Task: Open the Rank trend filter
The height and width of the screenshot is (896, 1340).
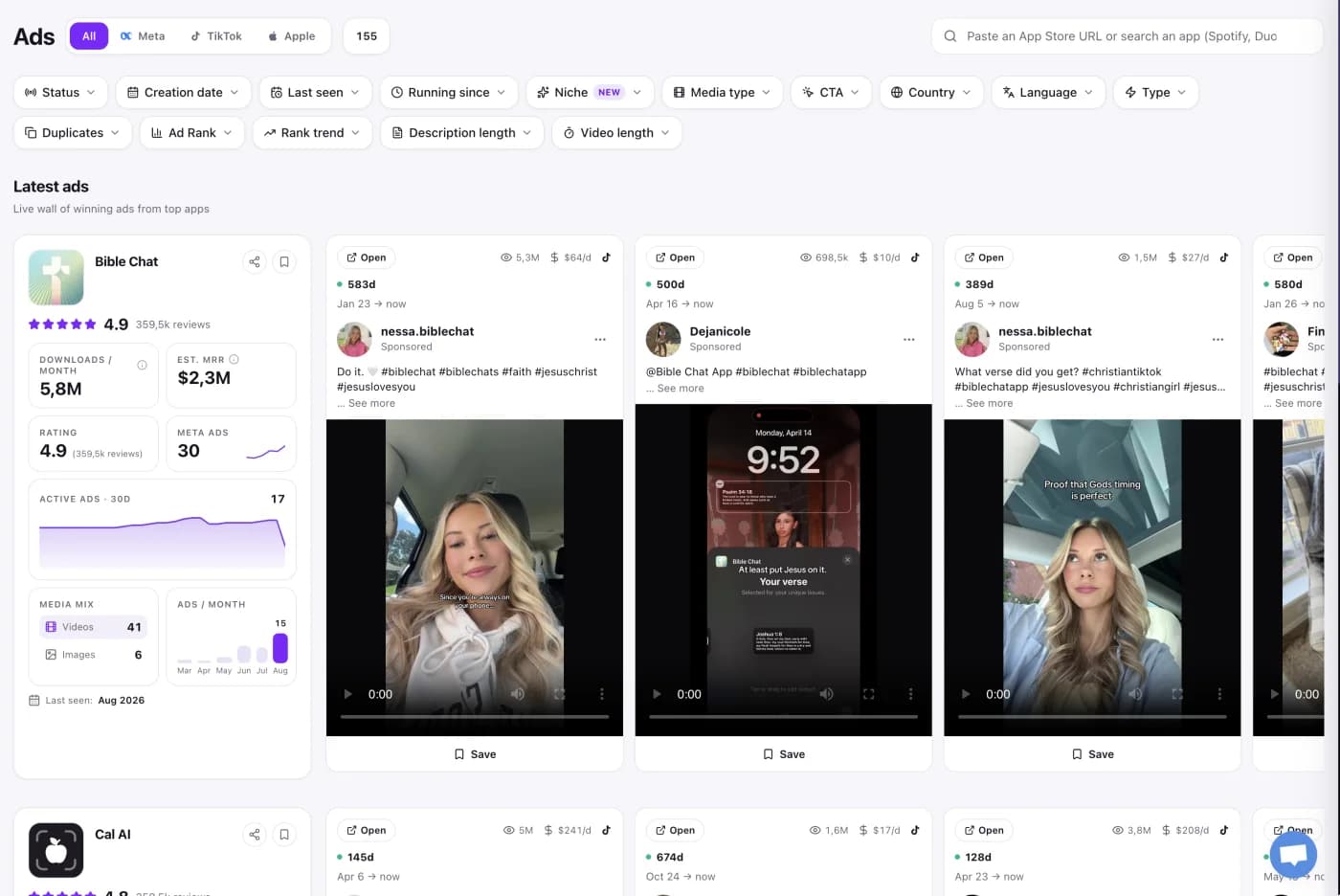Action: (312, 133)
